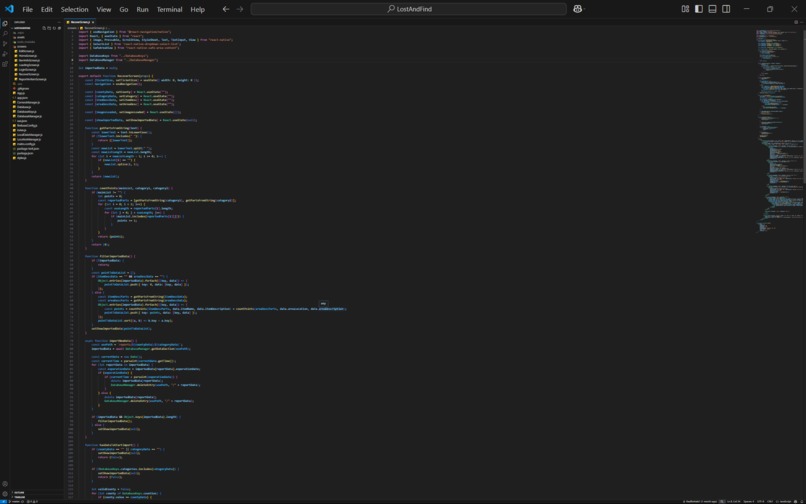Open the Manage gear menu

[5, 494]
